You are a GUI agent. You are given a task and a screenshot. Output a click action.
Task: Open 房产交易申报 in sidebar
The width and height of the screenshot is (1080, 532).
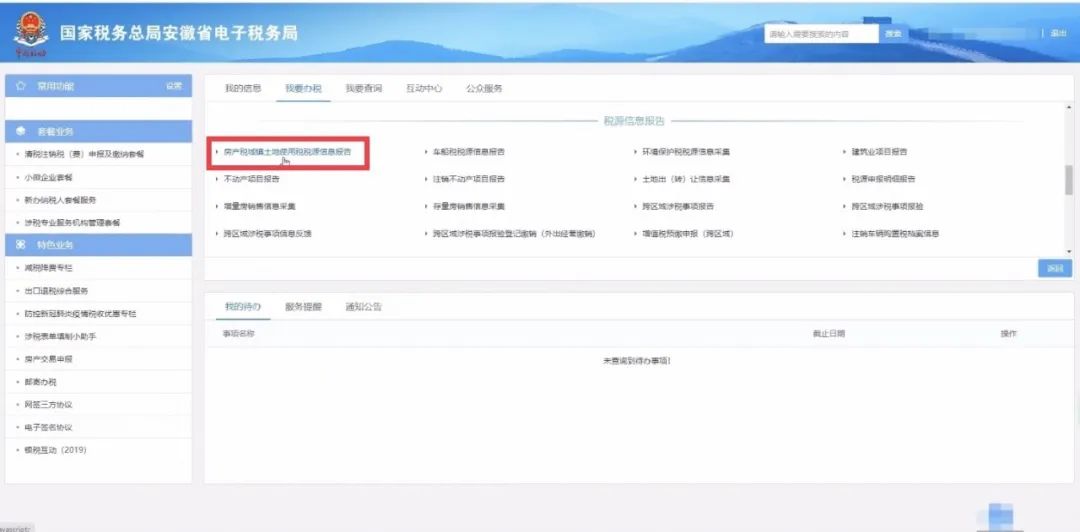click(x=48, y=359)
